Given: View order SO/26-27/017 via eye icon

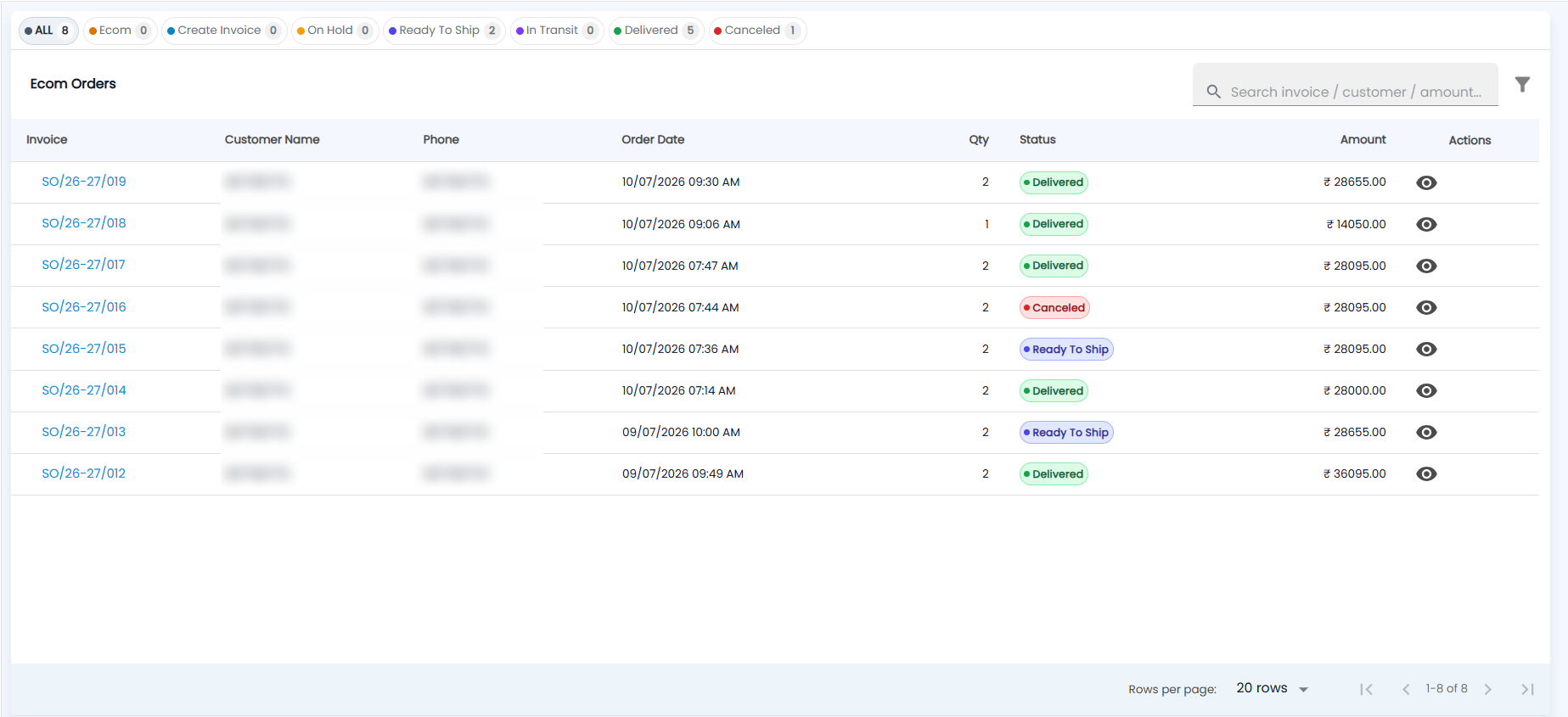Looking at the screenshot, I should point(1426,266).
